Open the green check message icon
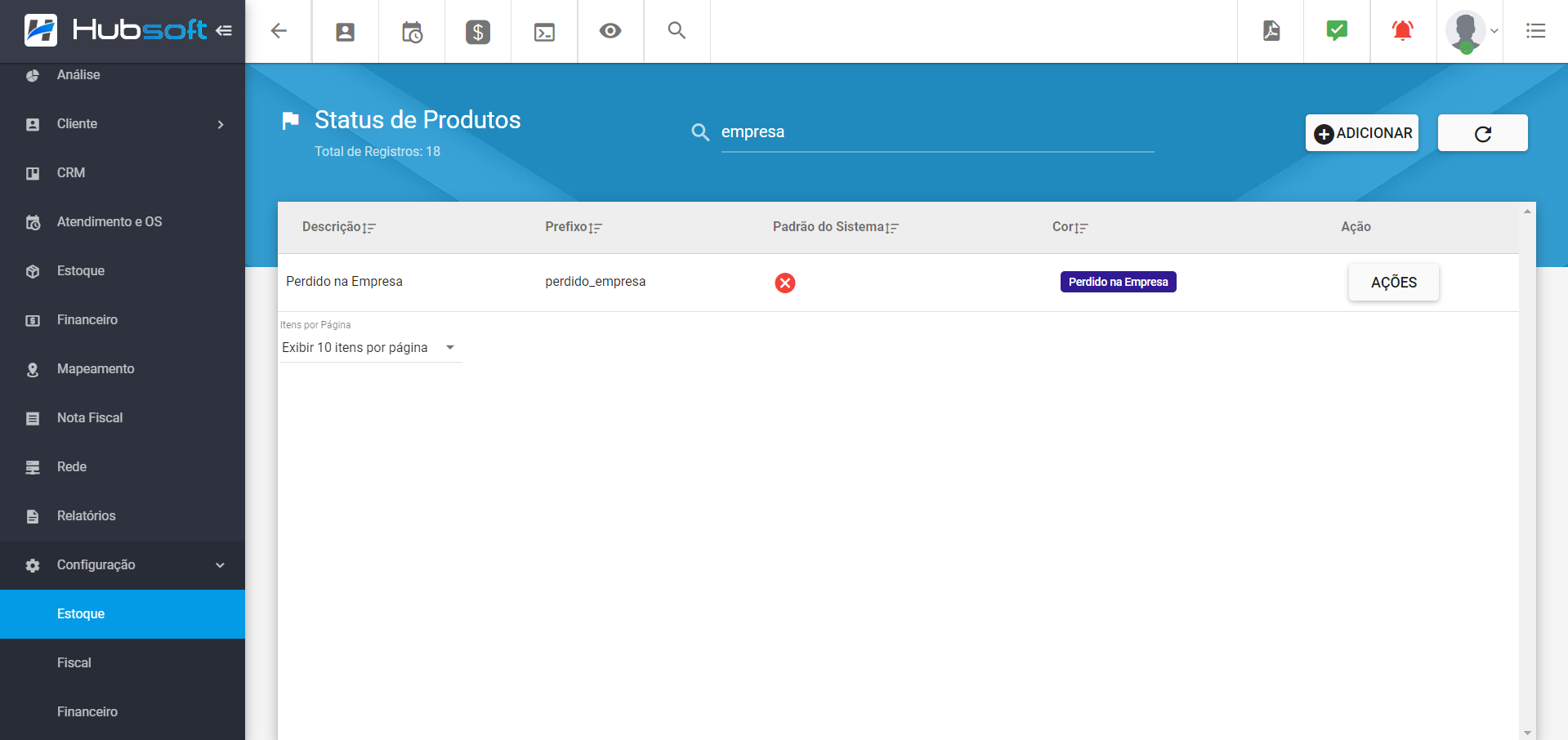Viewport: 1568px width, 740px height. (x=1337, y=31)
